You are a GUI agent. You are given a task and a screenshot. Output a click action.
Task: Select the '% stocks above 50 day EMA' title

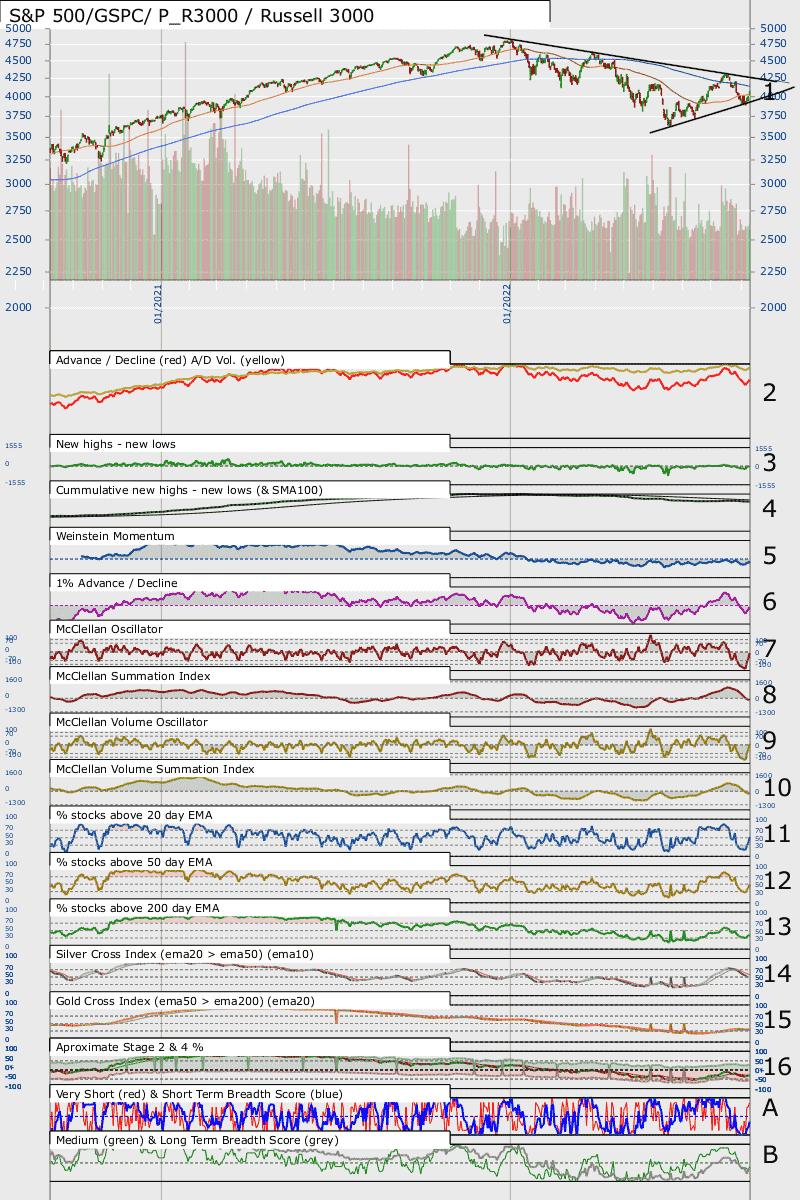point(134,861)
